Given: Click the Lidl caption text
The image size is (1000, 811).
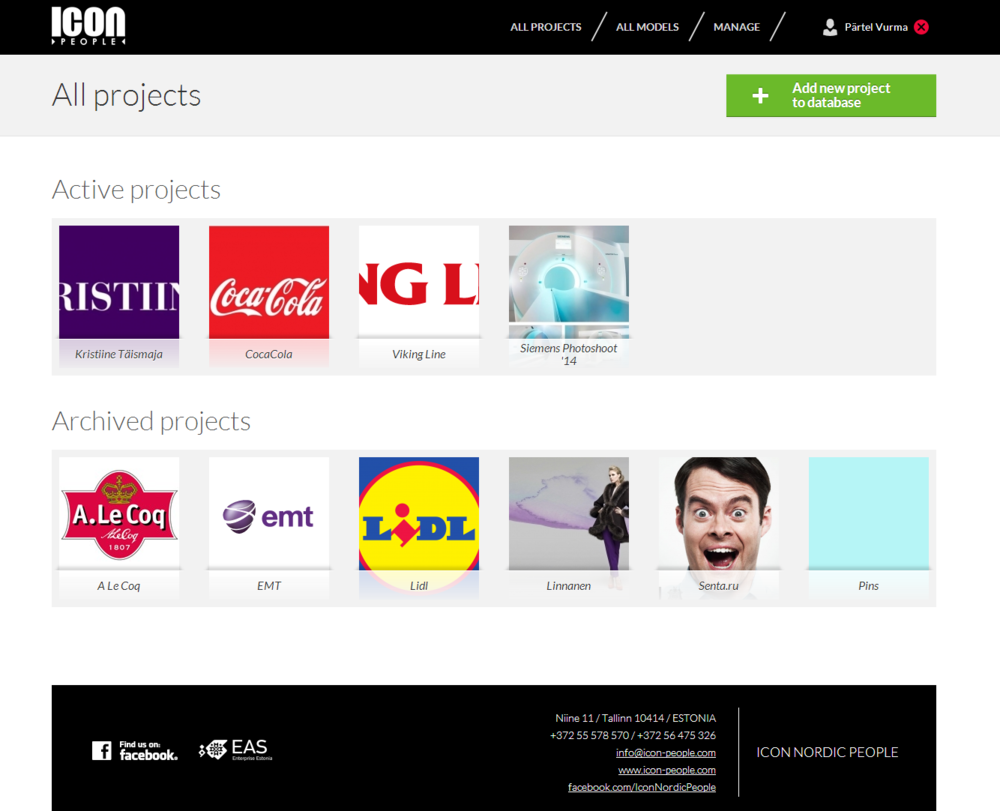Looking at the screenshot, I should pyautogui.click(x=418, y=586).
